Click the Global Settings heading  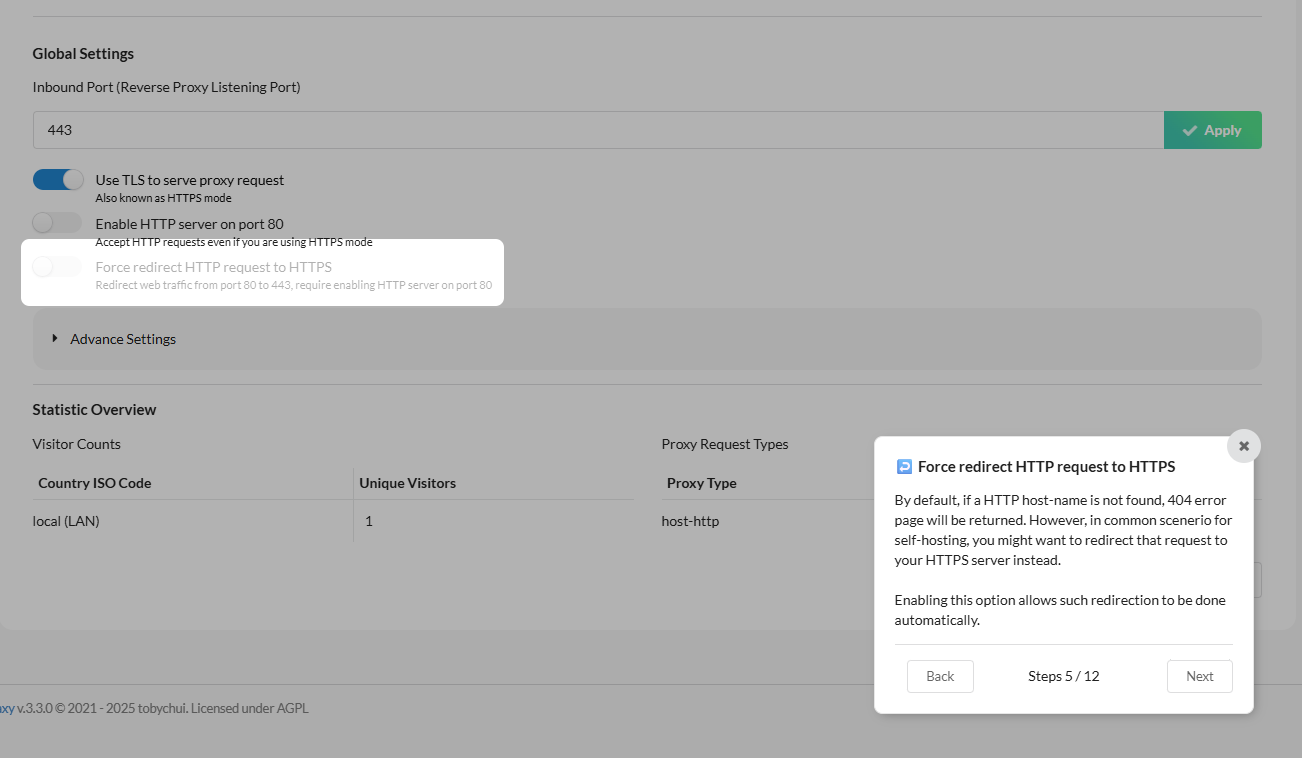point(83,54)
